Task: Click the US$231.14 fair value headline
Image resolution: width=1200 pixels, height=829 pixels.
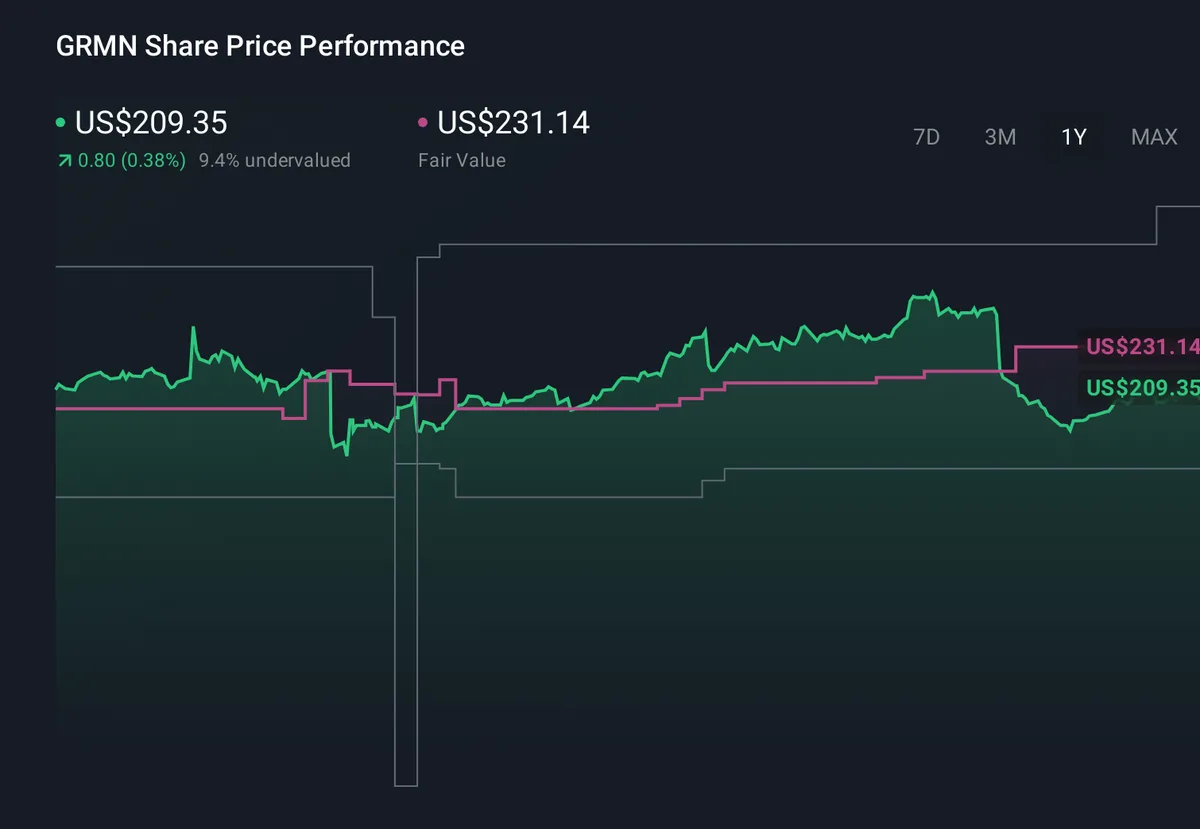Action: 513,123
